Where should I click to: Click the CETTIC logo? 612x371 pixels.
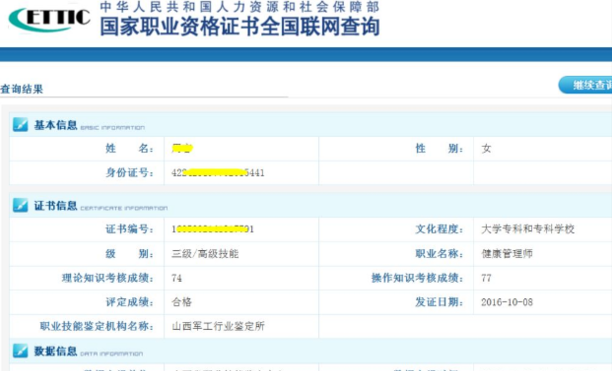pos(50,18)
